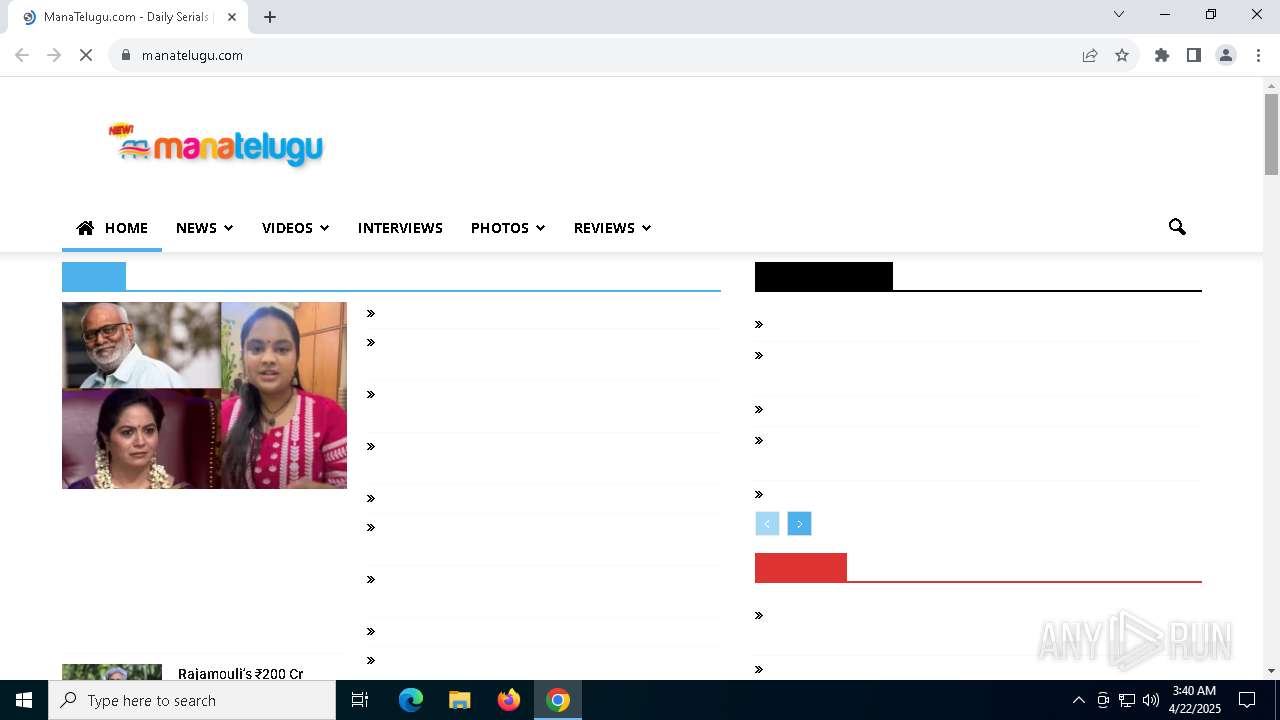
Task: Click the address bar URL field
Action: [600, 55]
